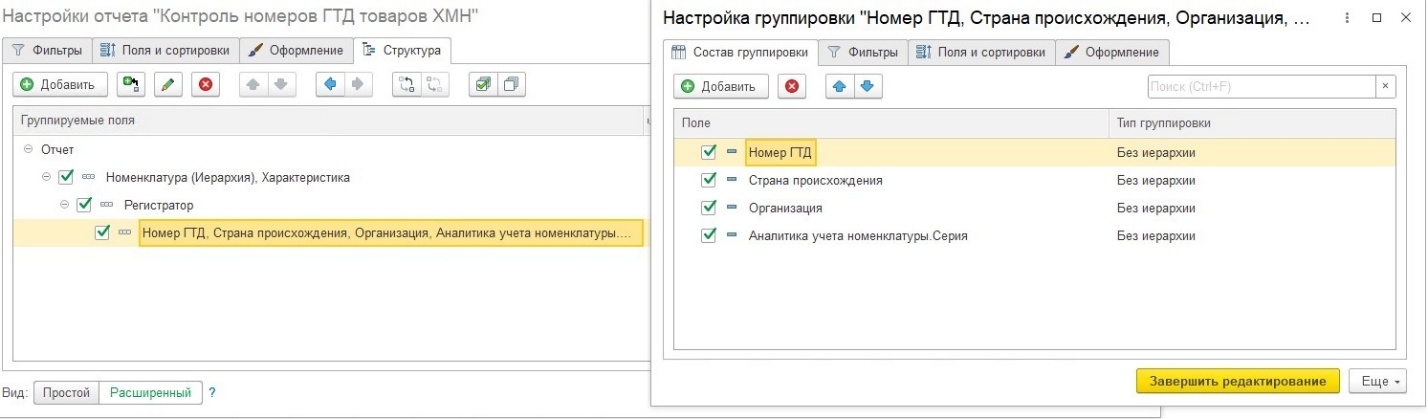Disable the Регистратор grouping checkbox

(84, 205)
